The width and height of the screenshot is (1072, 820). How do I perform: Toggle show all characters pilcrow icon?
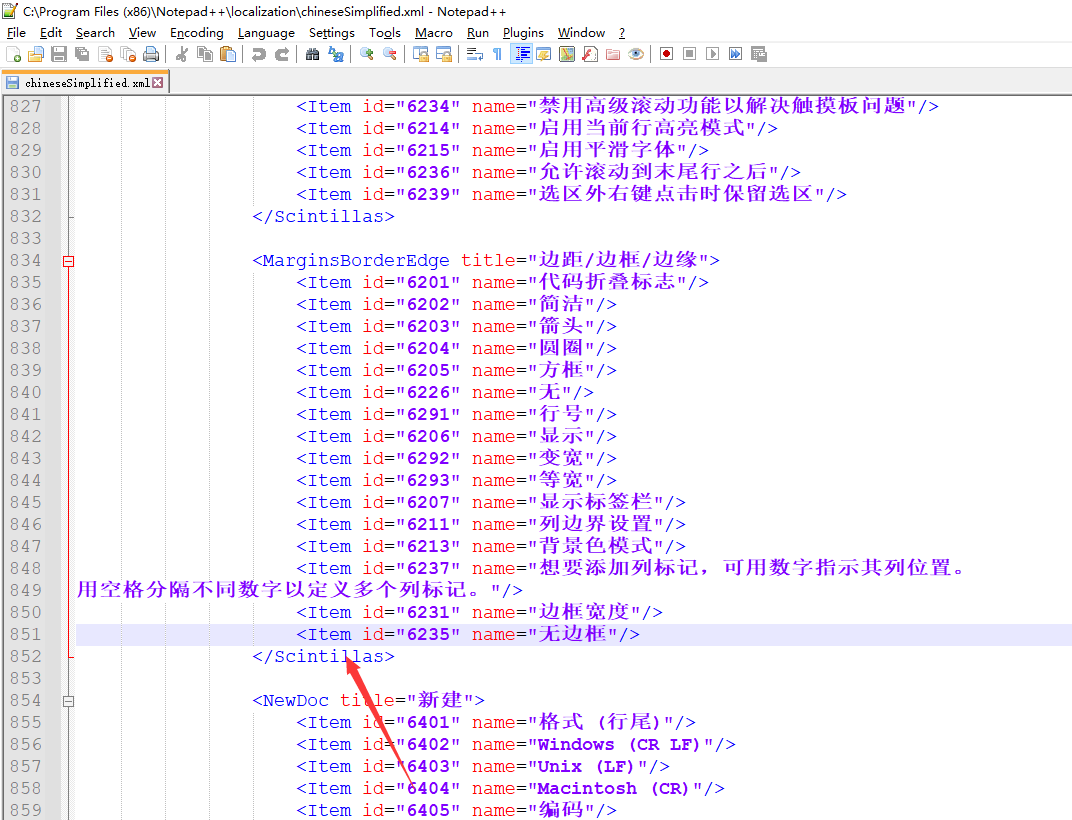point(497,55)
